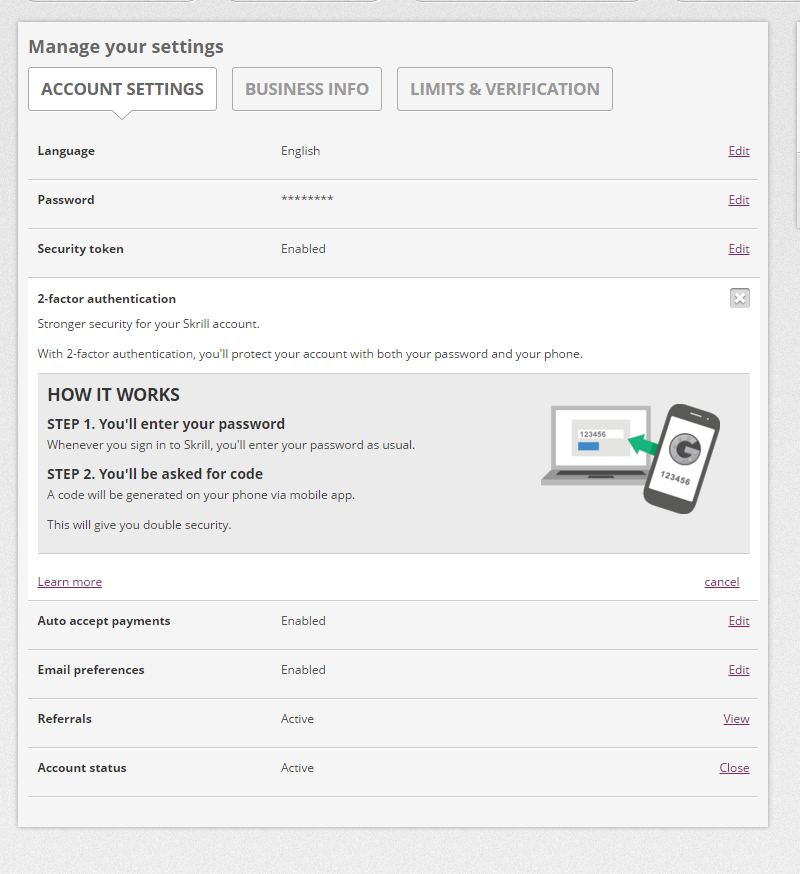The height and width of the screenshot is (874, 800).
Task: Click Close link for Account status
Action: coord(734,768)
